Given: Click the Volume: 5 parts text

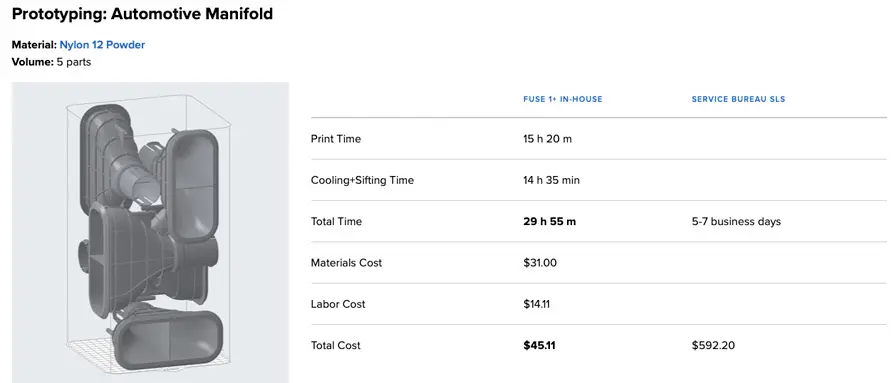Looking at the screenshot, I should tap(51, 62).
